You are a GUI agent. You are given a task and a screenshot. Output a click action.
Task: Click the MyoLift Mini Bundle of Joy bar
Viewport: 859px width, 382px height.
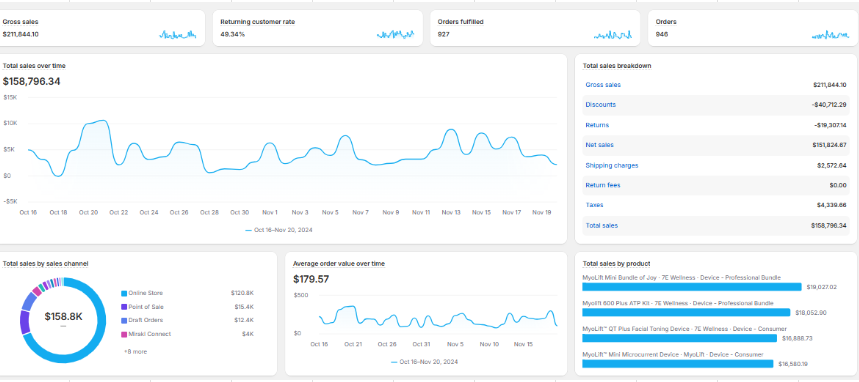point(692,287)
